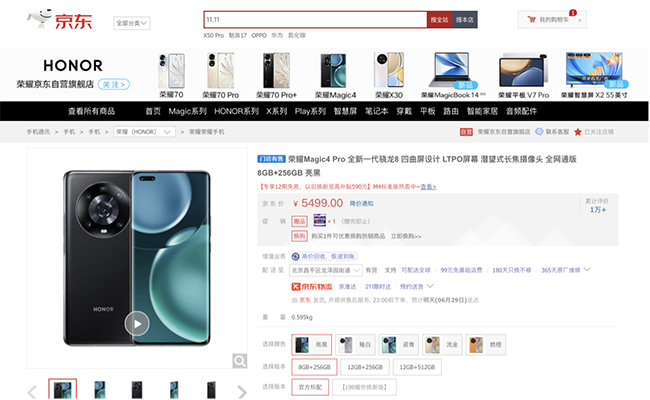
Task: Show next thumbnails with right arrow
Action: [x=242, y=391]
